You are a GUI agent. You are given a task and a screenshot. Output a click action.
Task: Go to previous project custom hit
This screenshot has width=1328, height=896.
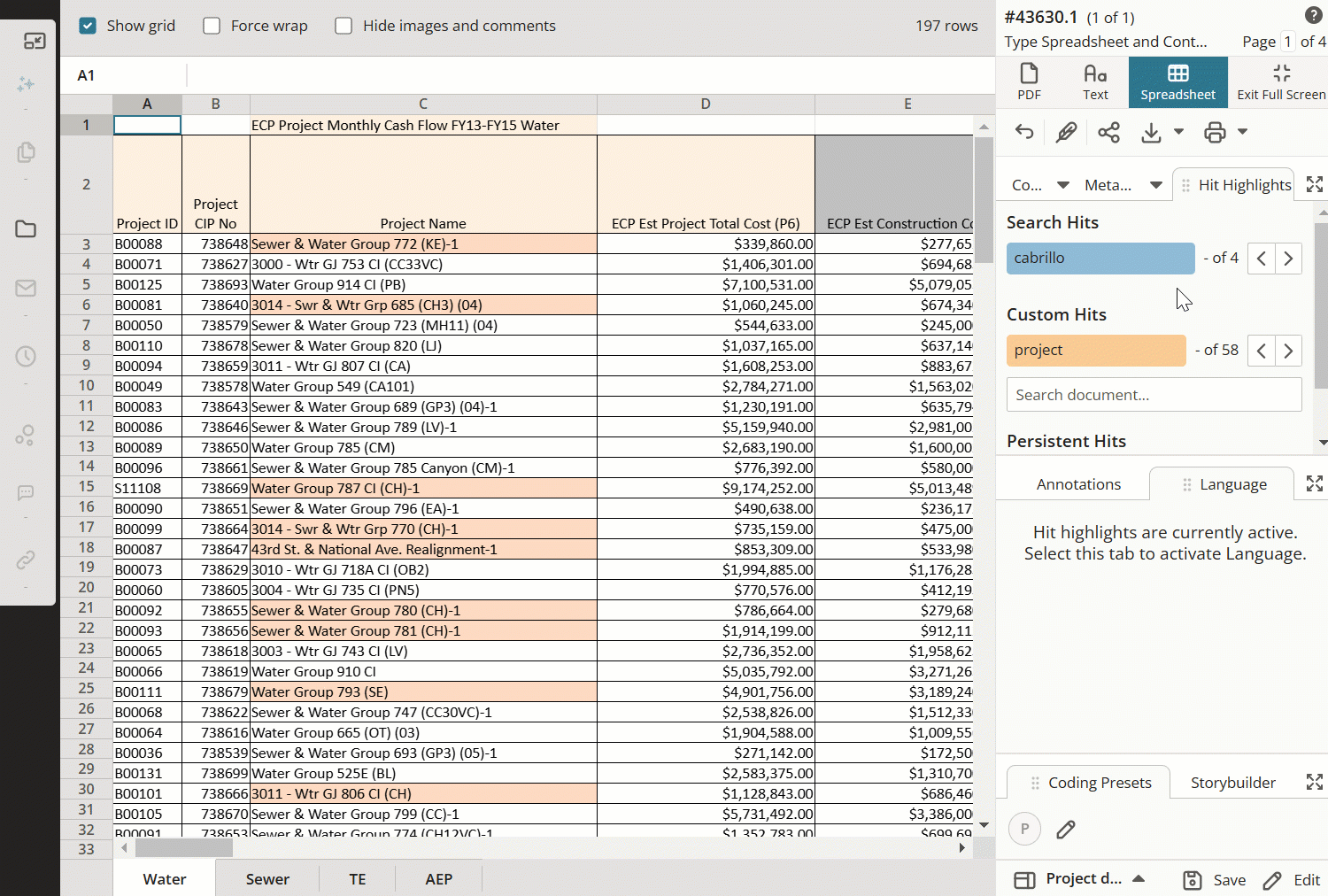(x=1262, y=351)
